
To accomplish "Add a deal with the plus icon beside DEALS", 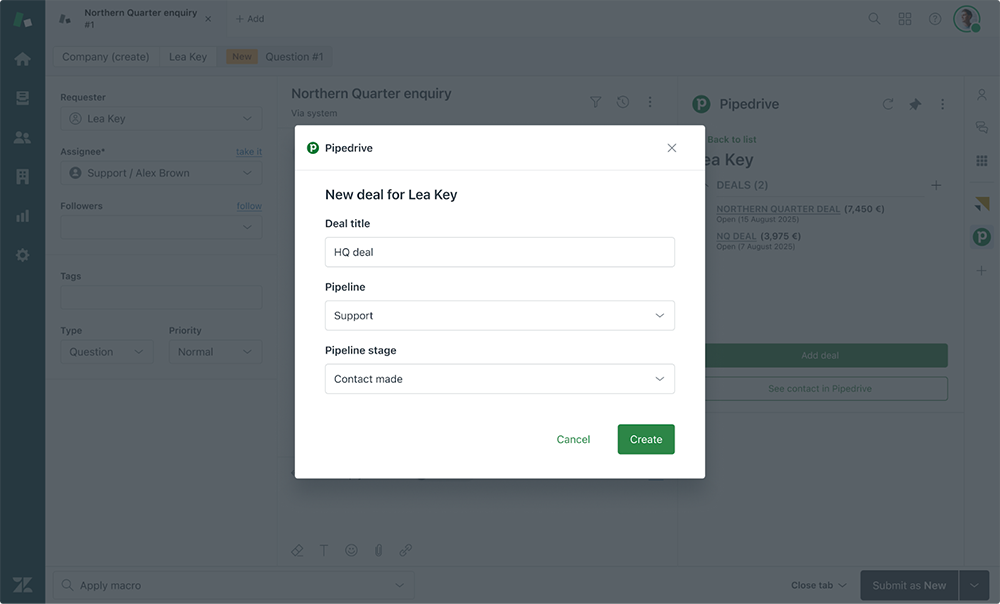I will 936,186.
